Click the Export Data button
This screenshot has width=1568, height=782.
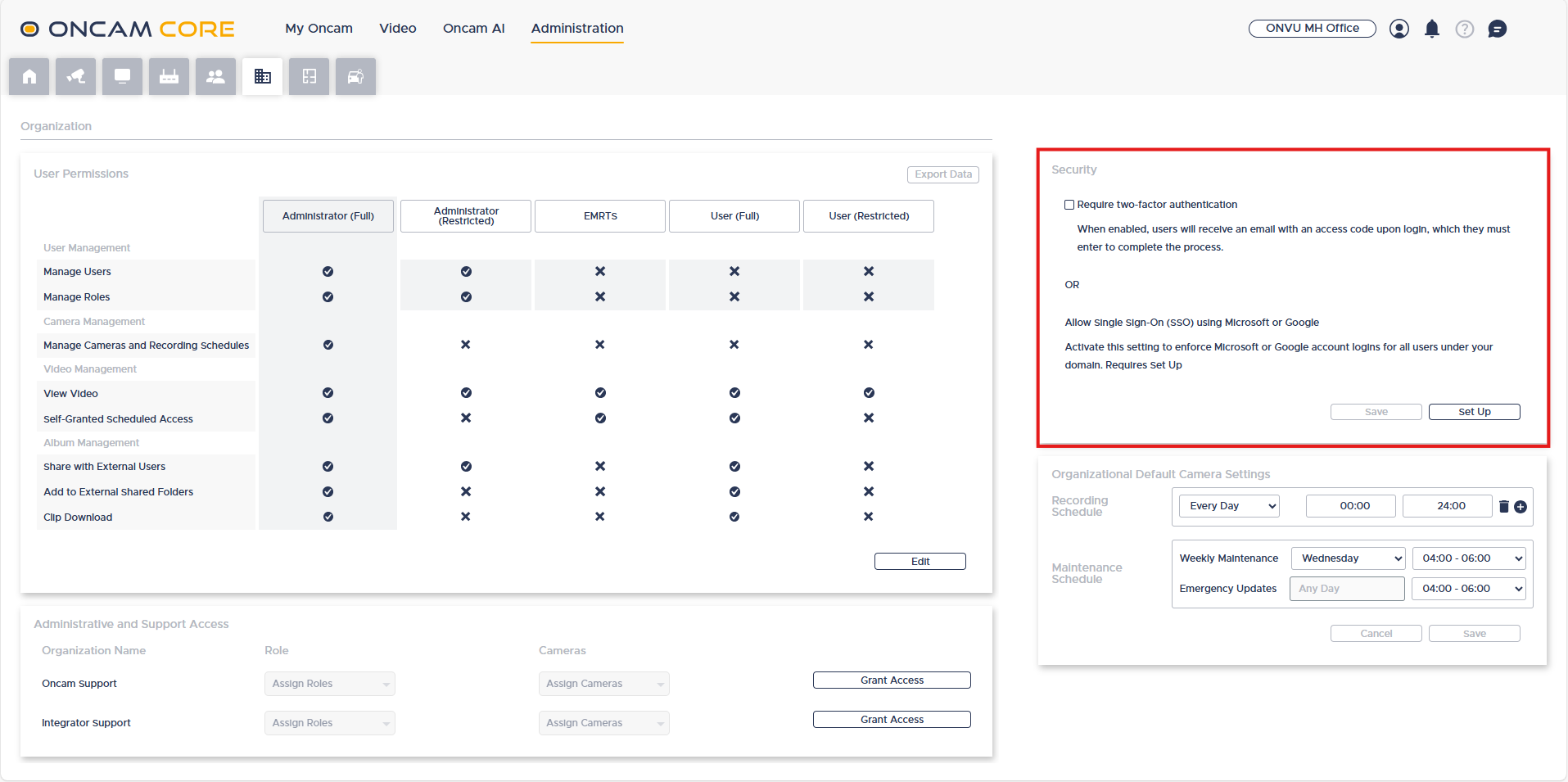pyautogui.click(x=943, y=174)
